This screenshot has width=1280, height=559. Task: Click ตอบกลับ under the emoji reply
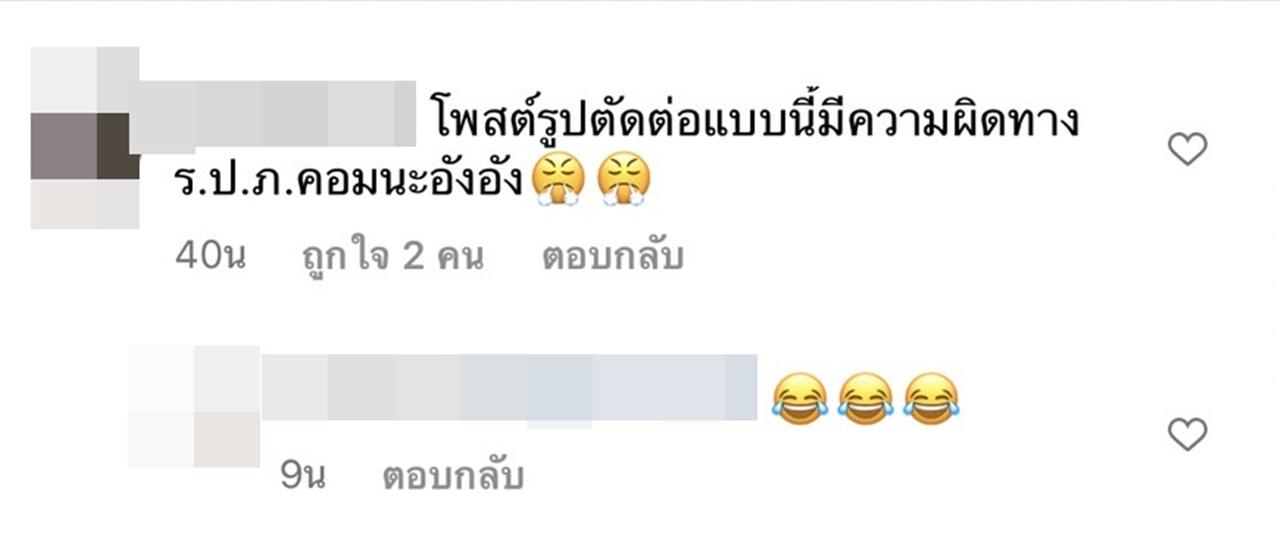click(454, 477)
